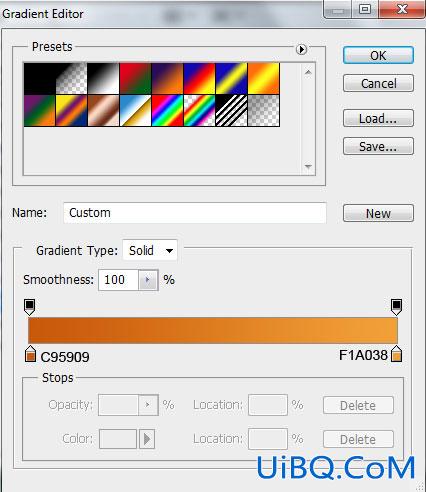
Task: Open the Smoothness slider arrow
Action: tap(148, 280)
